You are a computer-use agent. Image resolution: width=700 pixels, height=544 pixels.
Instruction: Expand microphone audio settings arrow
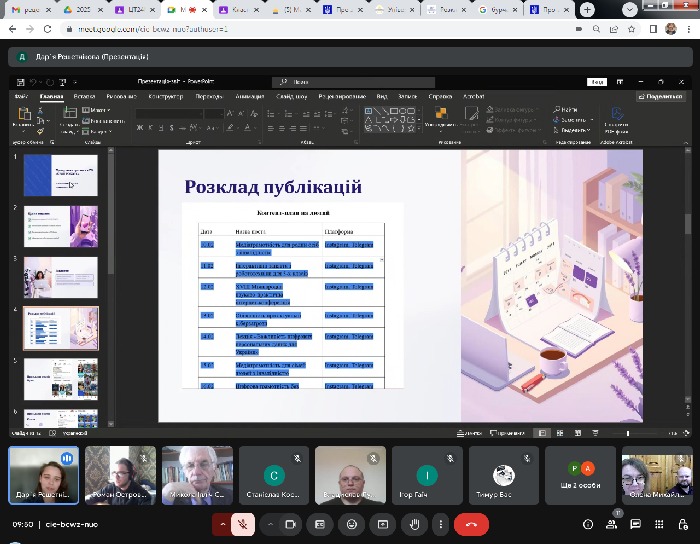point(221,524)
